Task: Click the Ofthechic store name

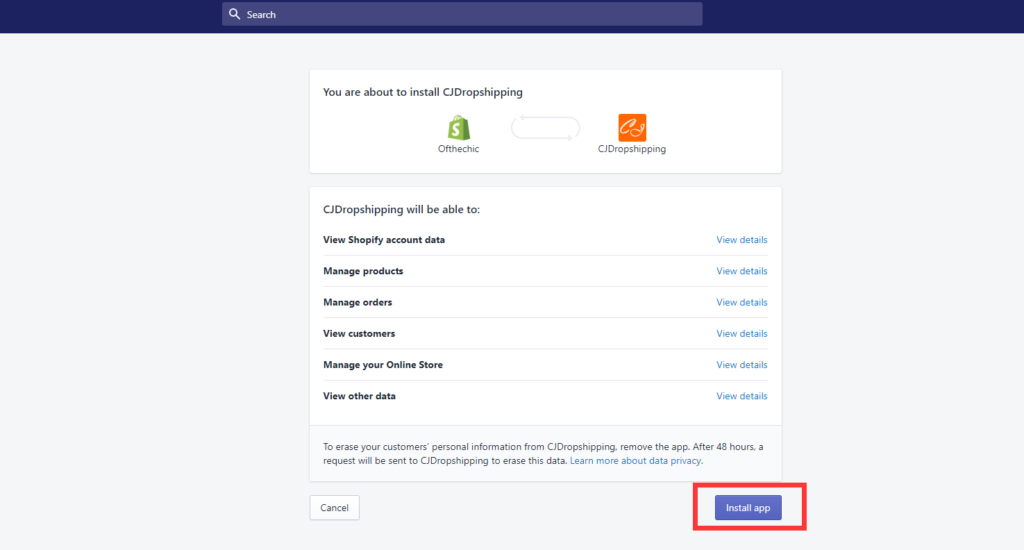Action: 458,149
